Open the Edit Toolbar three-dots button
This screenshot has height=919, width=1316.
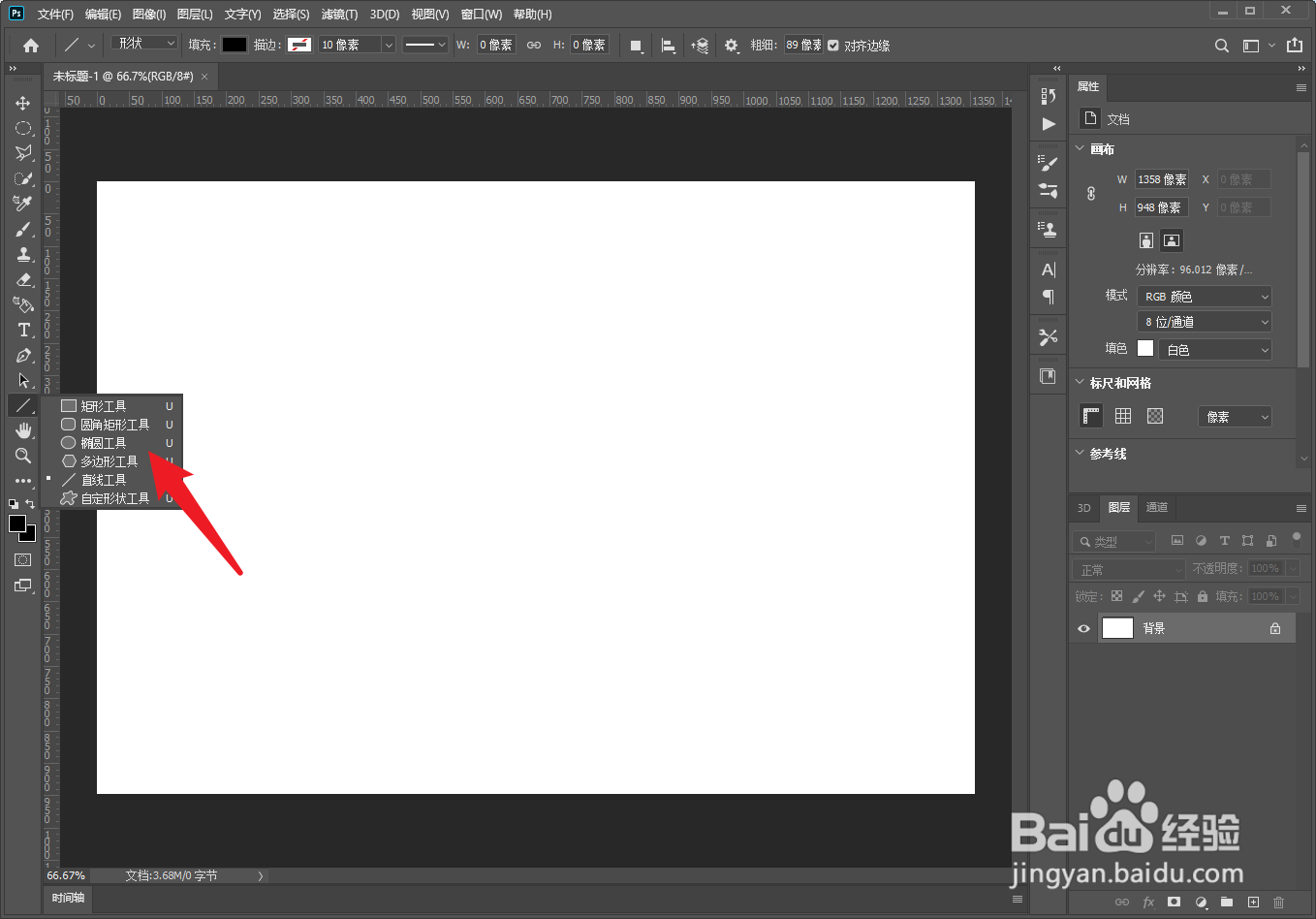click(23, 481)
